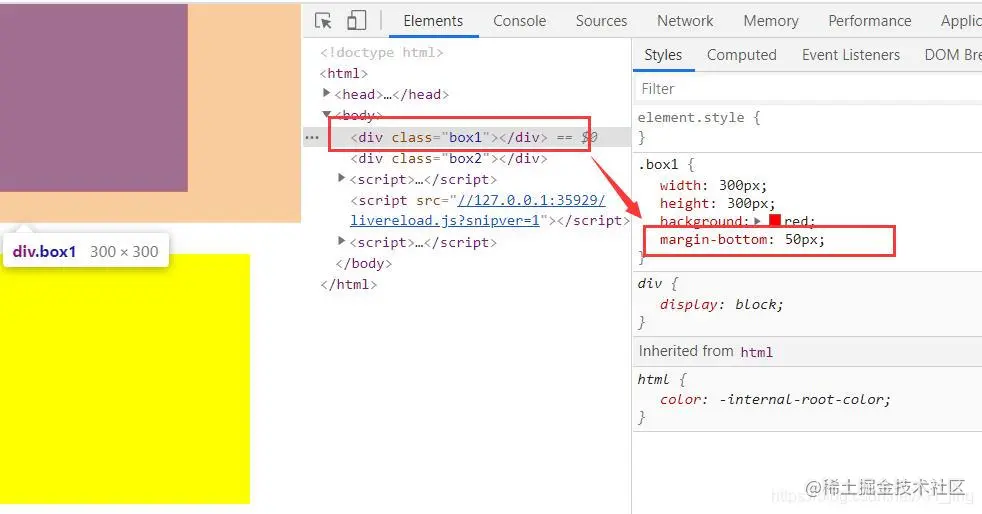Viewport: 982px width, 514px height.
Task: Click the html link in Inherited from
Action: tap(756, 352)
